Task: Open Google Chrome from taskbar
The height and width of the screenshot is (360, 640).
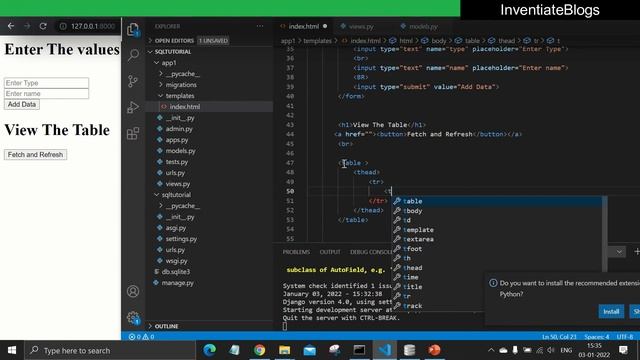Action: (x=260, y=350)
